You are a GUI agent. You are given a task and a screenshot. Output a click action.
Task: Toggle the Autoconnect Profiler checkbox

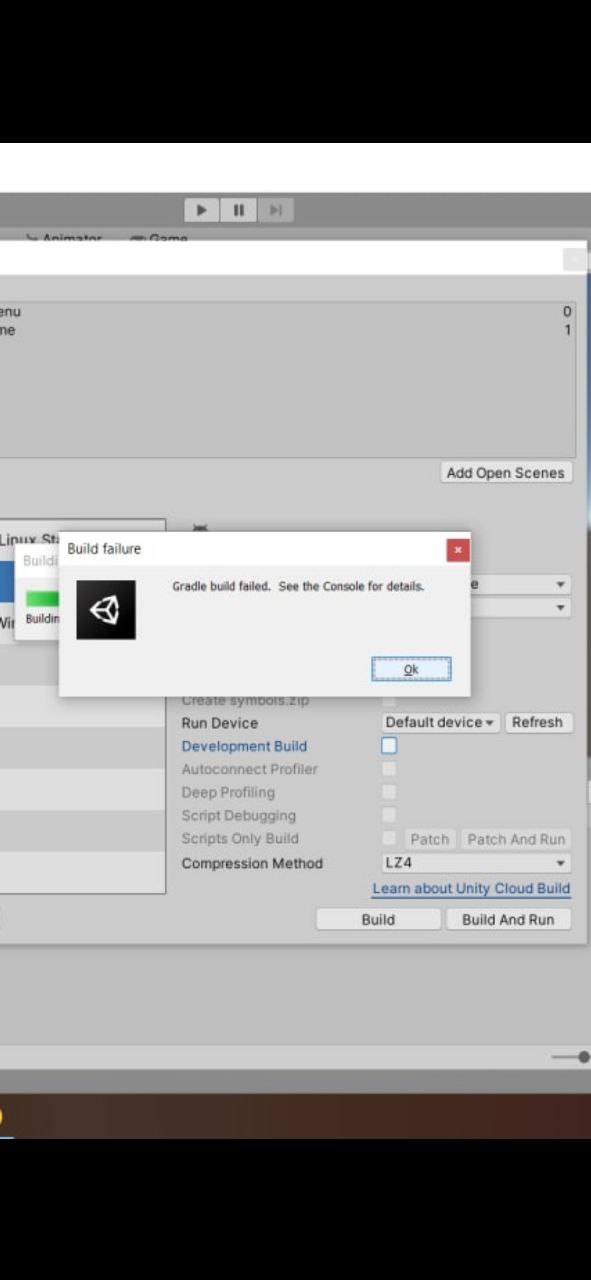coord(389,769)
